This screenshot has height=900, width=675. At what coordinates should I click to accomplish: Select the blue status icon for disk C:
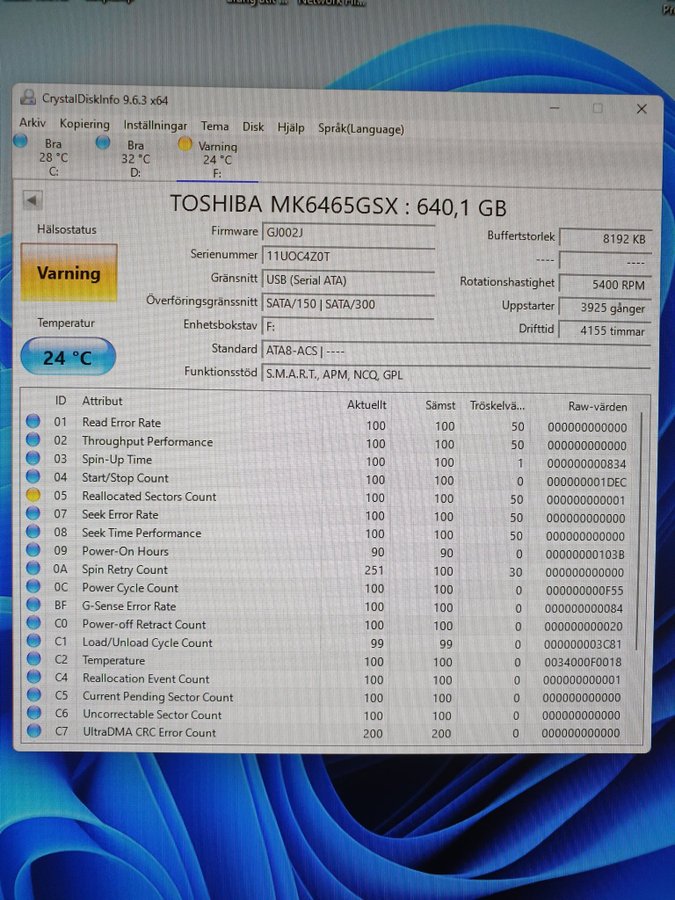(21, 141)
